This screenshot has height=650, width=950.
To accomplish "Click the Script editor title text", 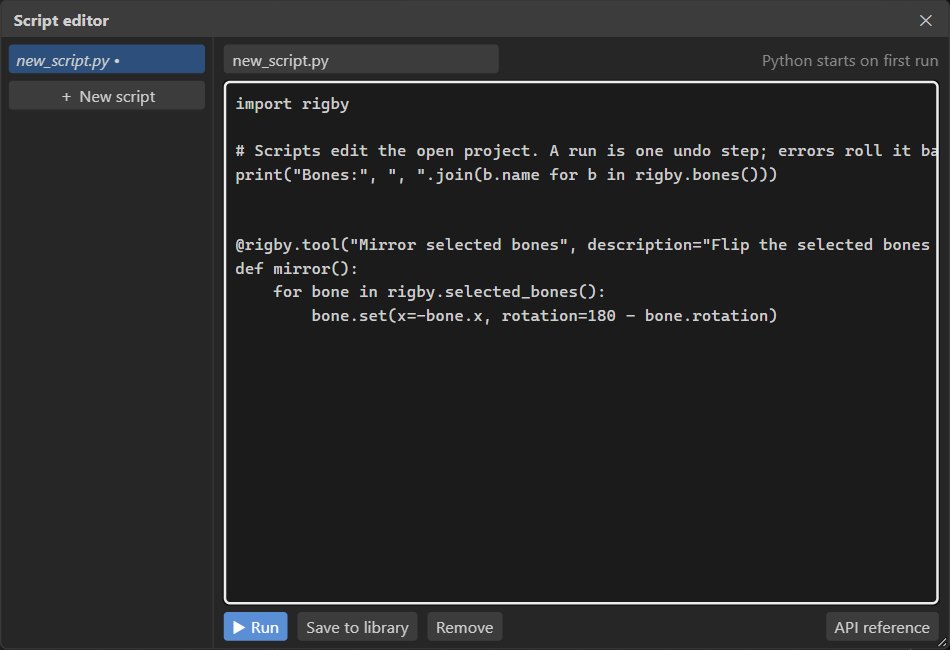I will pos(61,21).
